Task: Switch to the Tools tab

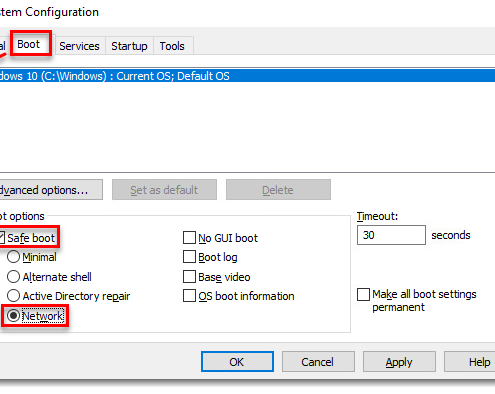Action: click(x=172, y=46)
